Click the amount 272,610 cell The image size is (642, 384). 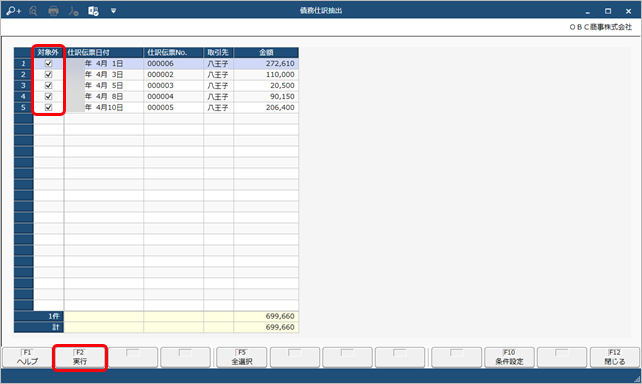click(x=266, y=63)
